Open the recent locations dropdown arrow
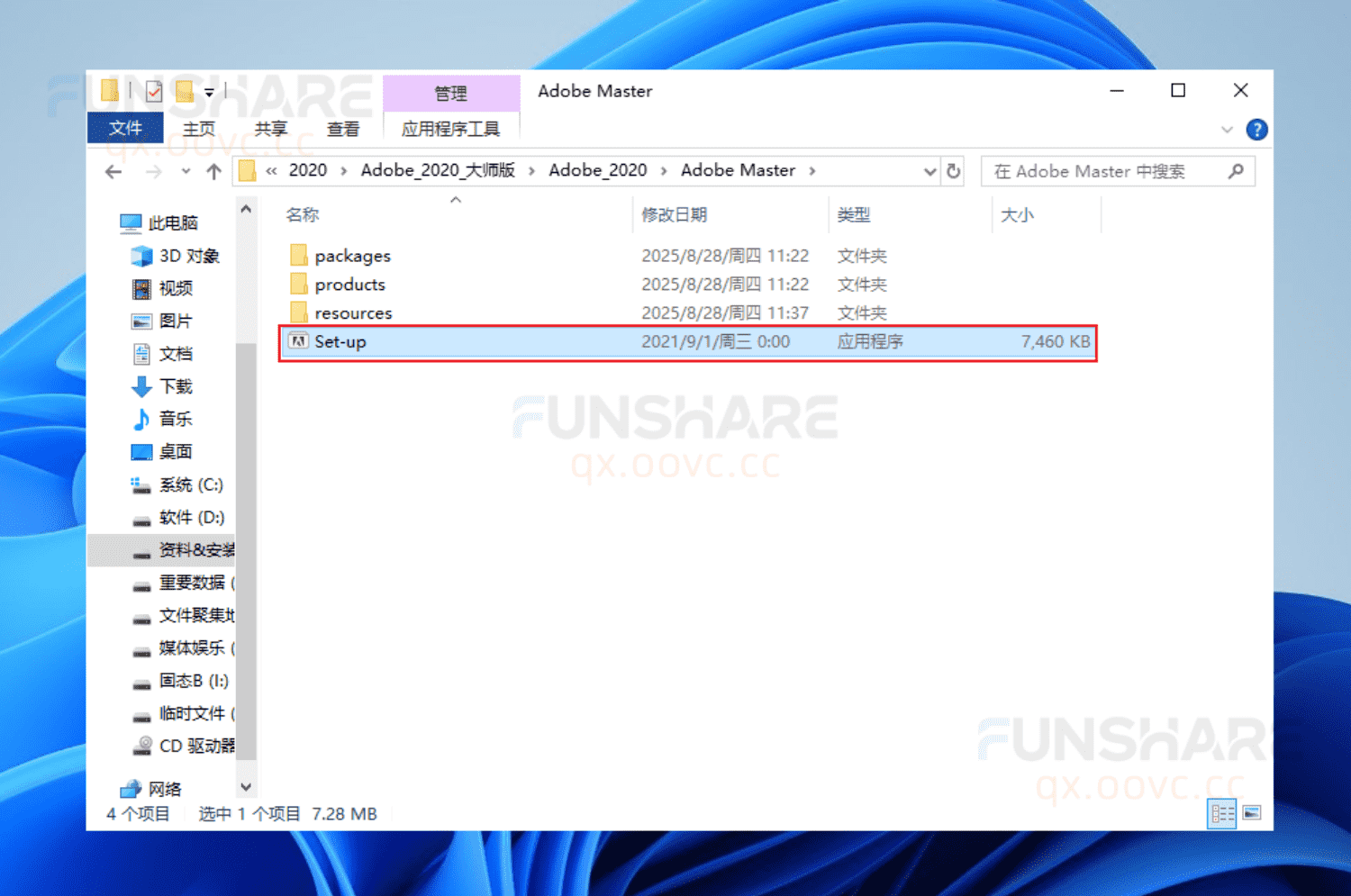Image resolution: width=1351 pixels, height=896 pixels. point(186,171)
